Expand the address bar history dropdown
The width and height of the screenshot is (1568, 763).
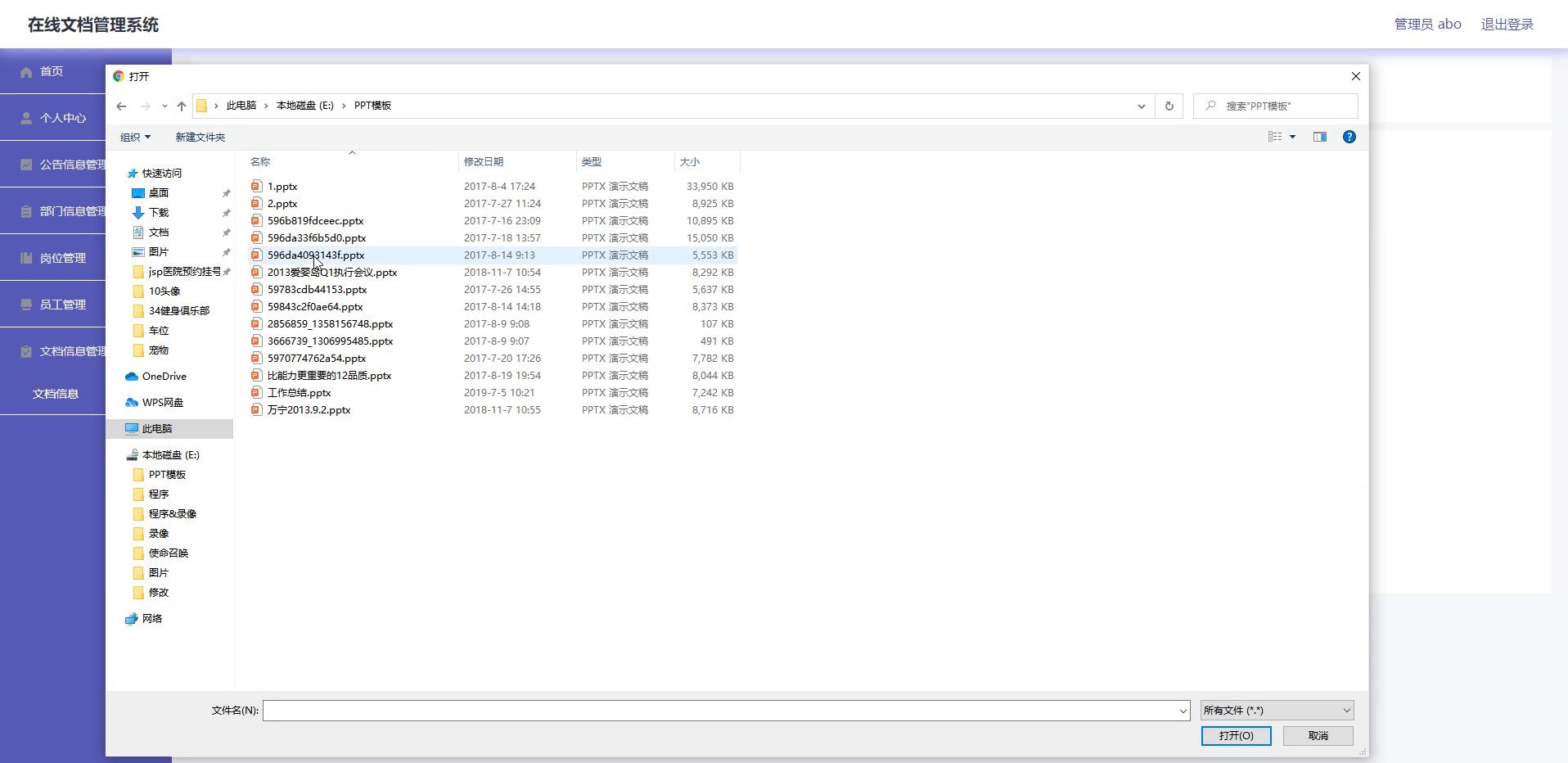pos(1141,106)
